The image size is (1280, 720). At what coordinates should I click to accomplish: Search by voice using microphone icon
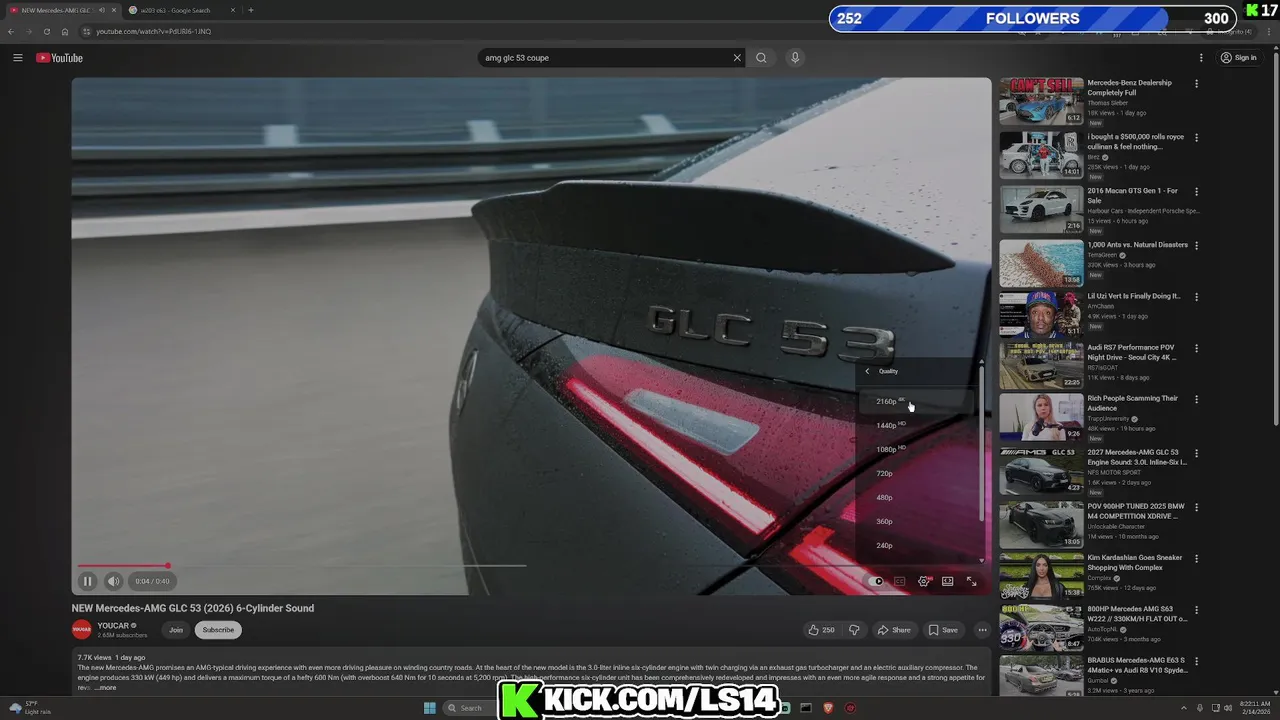point(795,58)
